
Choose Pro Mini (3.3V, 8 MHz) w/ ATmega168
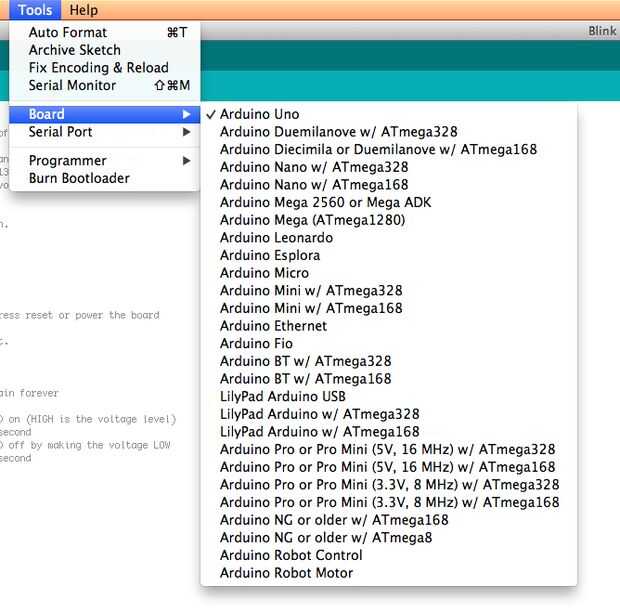tap(389, 502)
